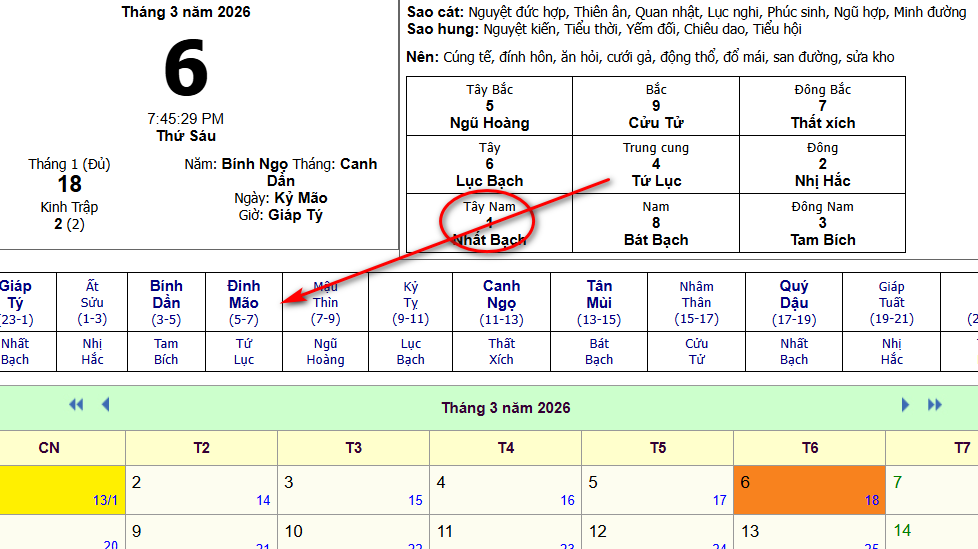Go to previous year with double left arrow
The width and height of the screenshot is (978, 549).
tap(76, 405)
